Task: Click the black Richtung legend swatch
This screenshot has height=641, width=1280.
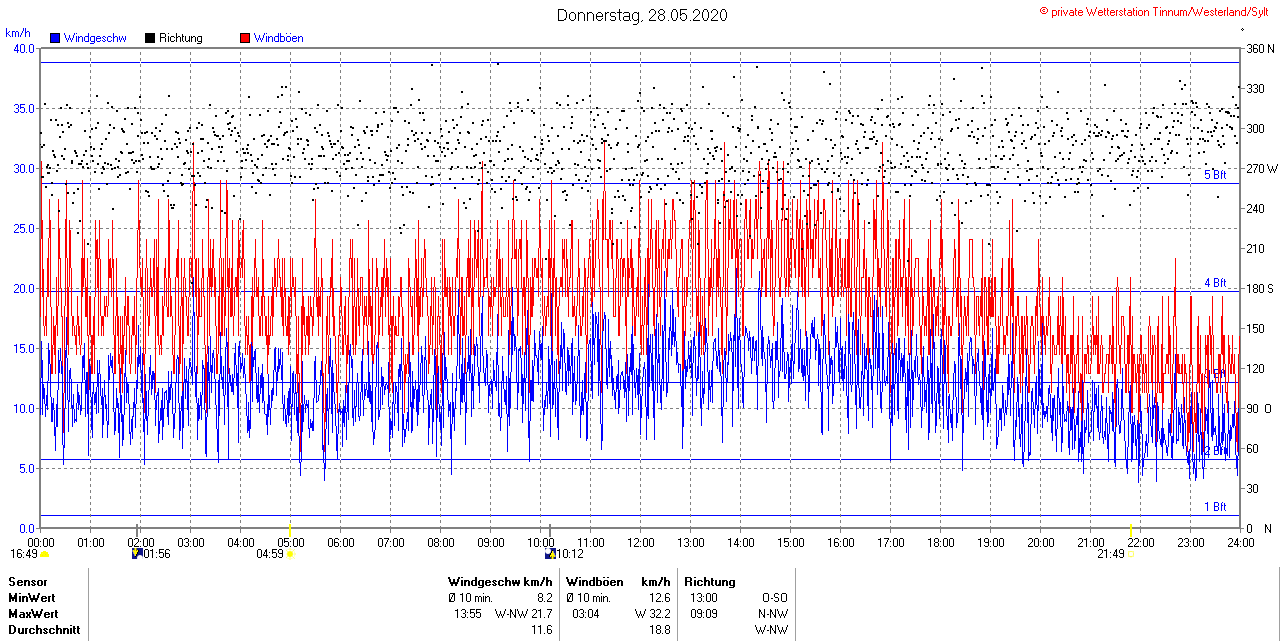Action: 150,38
